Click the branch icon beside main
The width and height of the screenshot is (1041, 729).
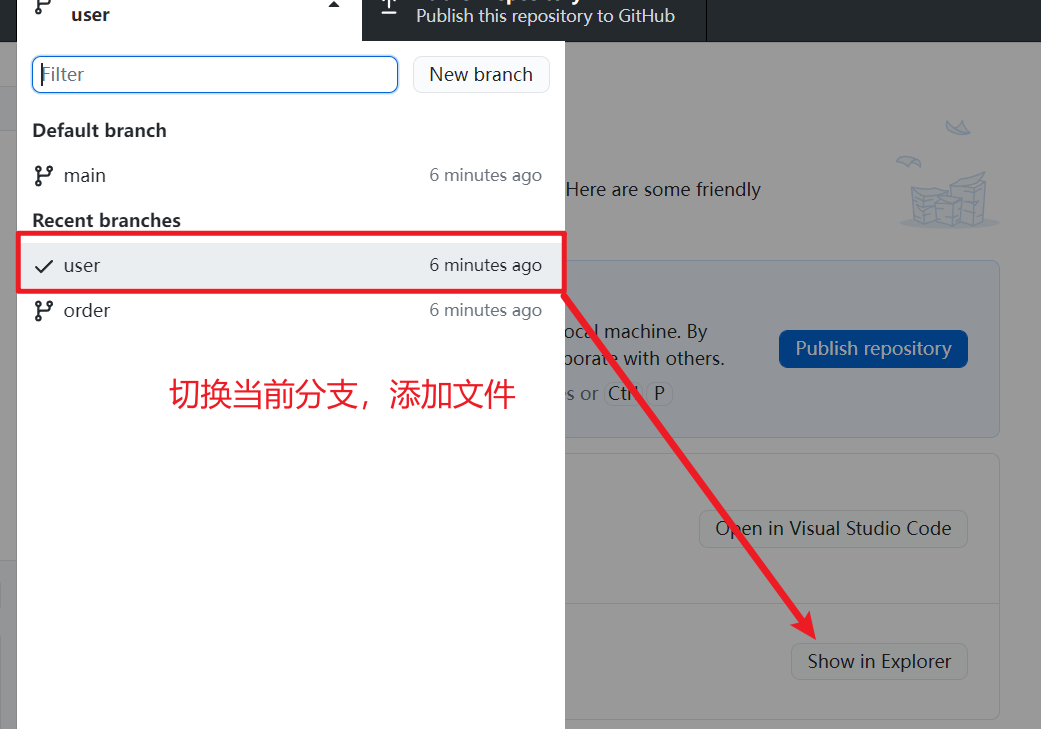coord(43,176)
